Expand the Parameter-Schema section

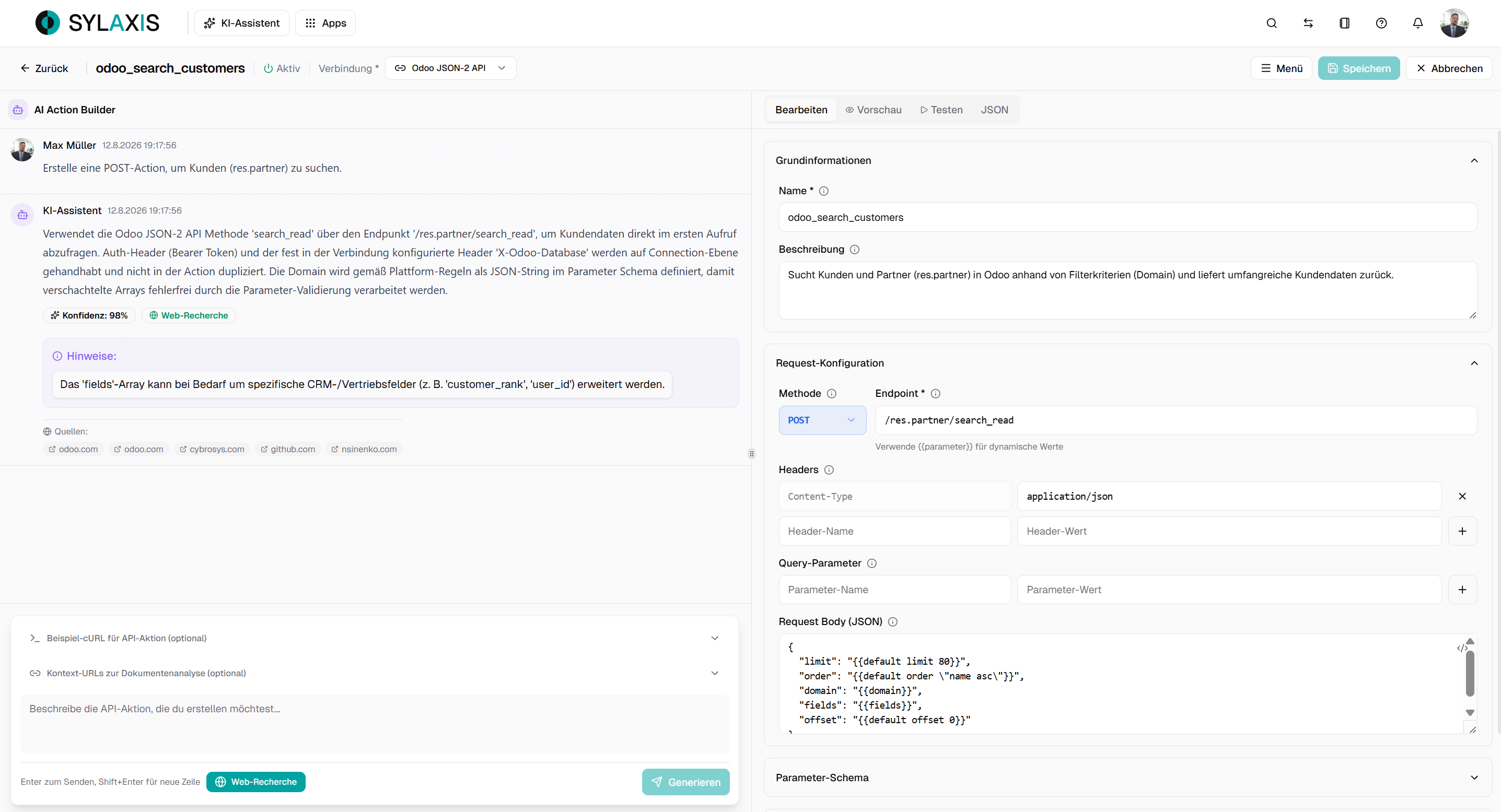[1474, 778]
